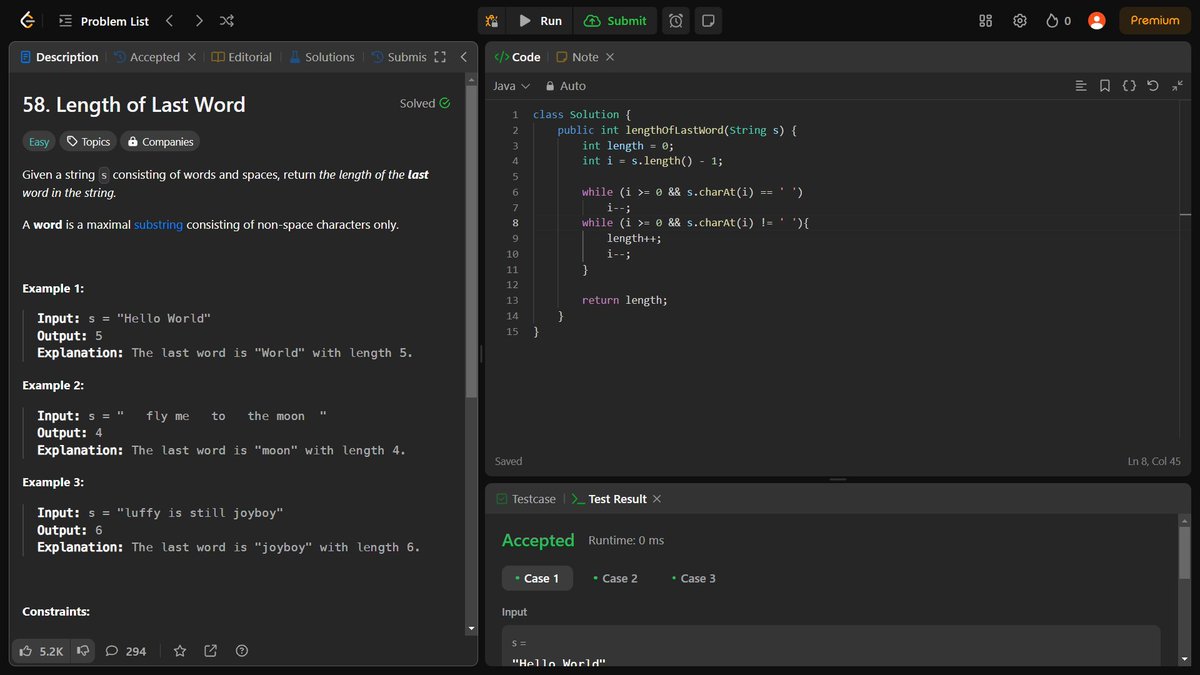The height and width of the screenshot is (675, 1200).
Task: Click the problem title '58. Length of Last Word'
Action: click(134, 104)
